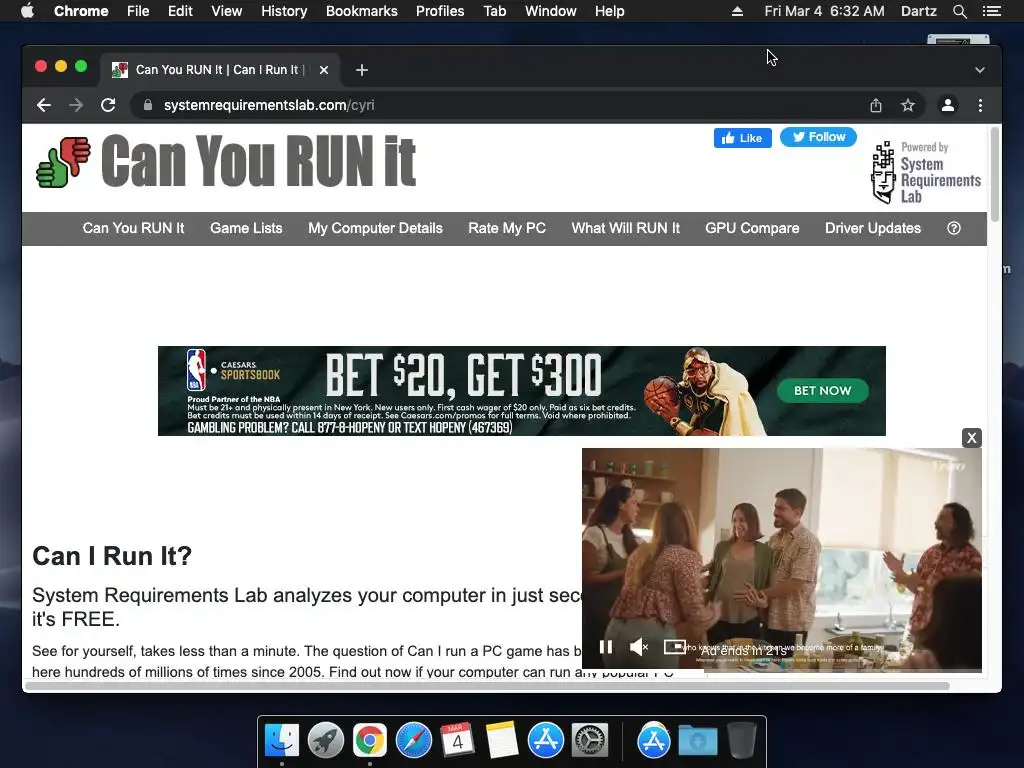This screenshot has width=1024, height=768.
Task: Open Chrome from the Dock
Action: click(x=370, y=741)
